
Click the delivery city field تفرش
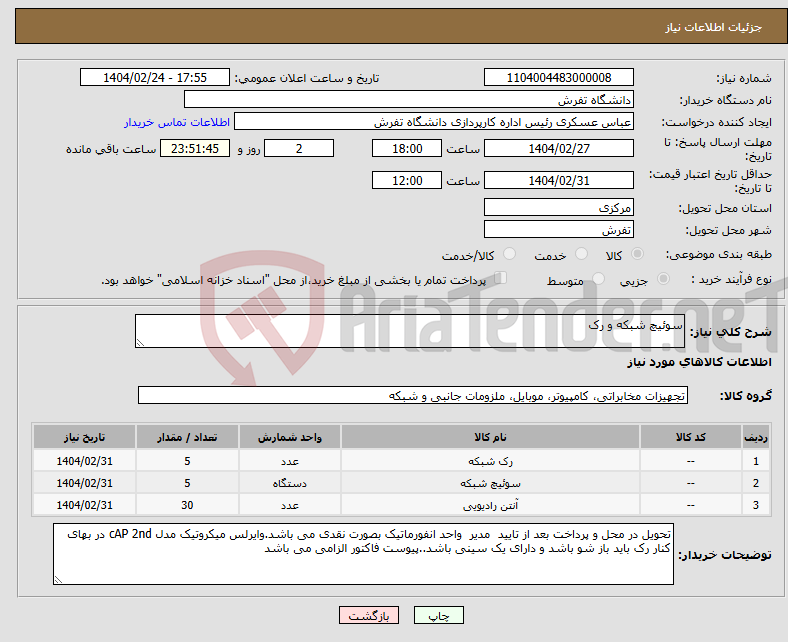(x=559, y=229)
